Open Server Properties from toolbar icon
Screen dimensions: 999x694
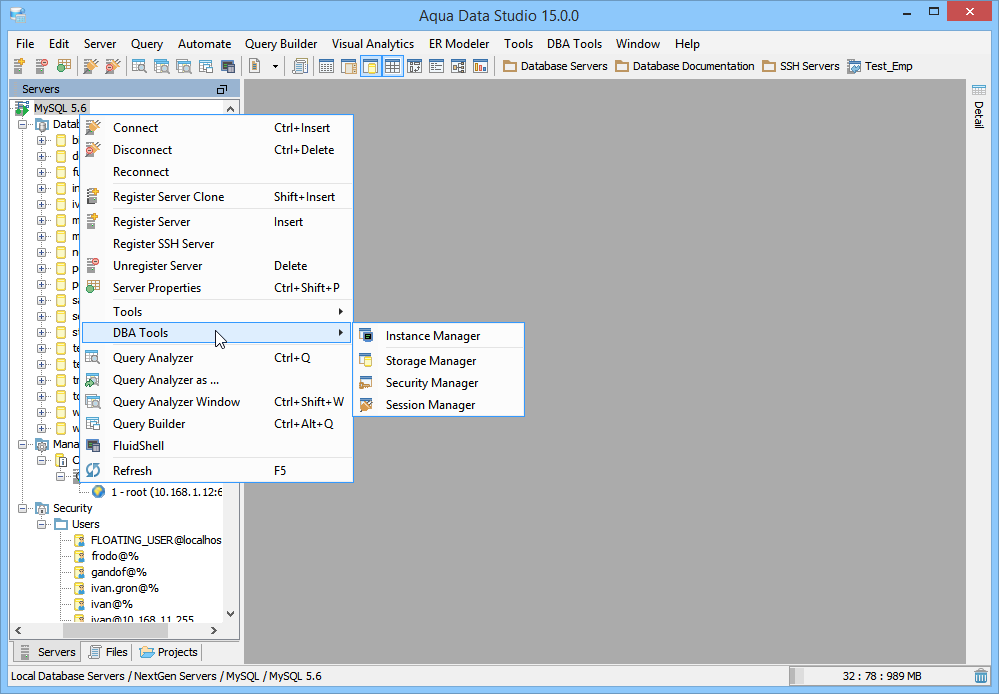click(x=63, y=66)
